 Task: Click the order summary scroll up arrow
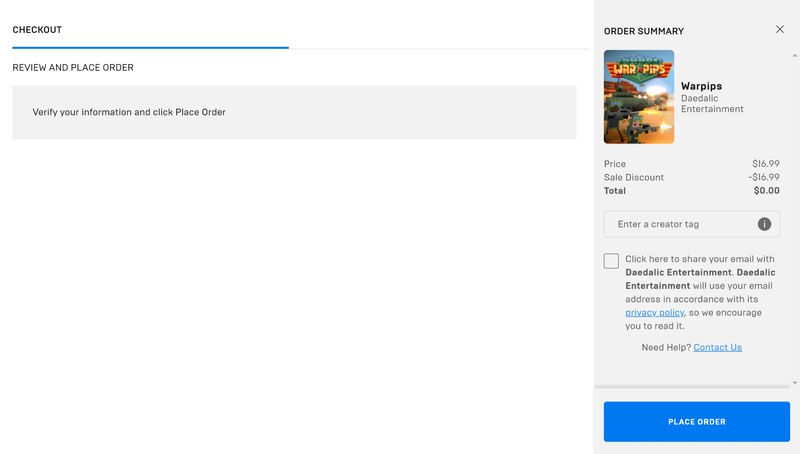[794, 55]
